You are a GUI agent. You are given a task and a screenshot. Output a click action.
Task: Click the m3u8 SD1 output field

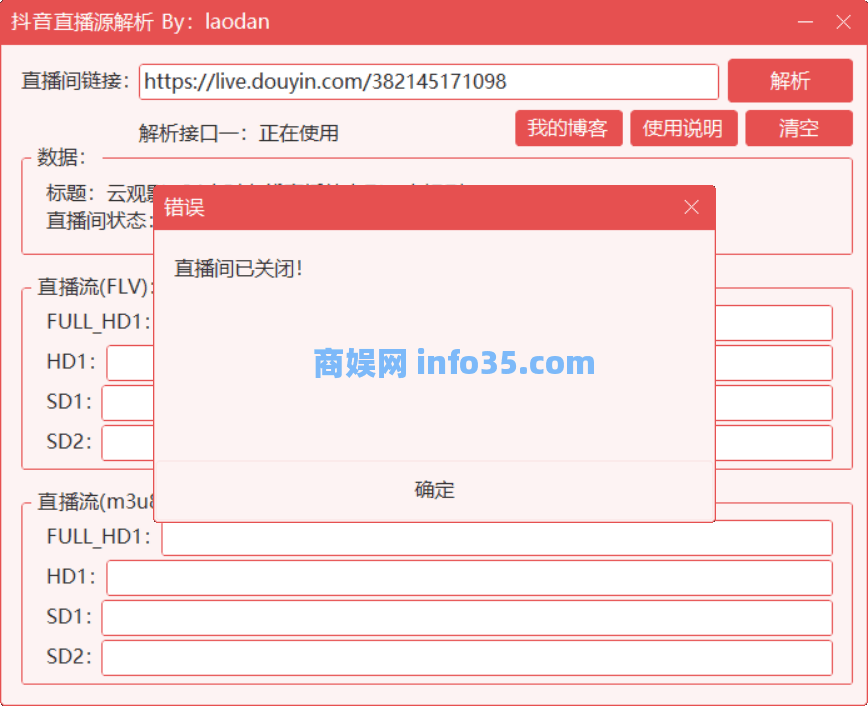click(x=467, y=617)
